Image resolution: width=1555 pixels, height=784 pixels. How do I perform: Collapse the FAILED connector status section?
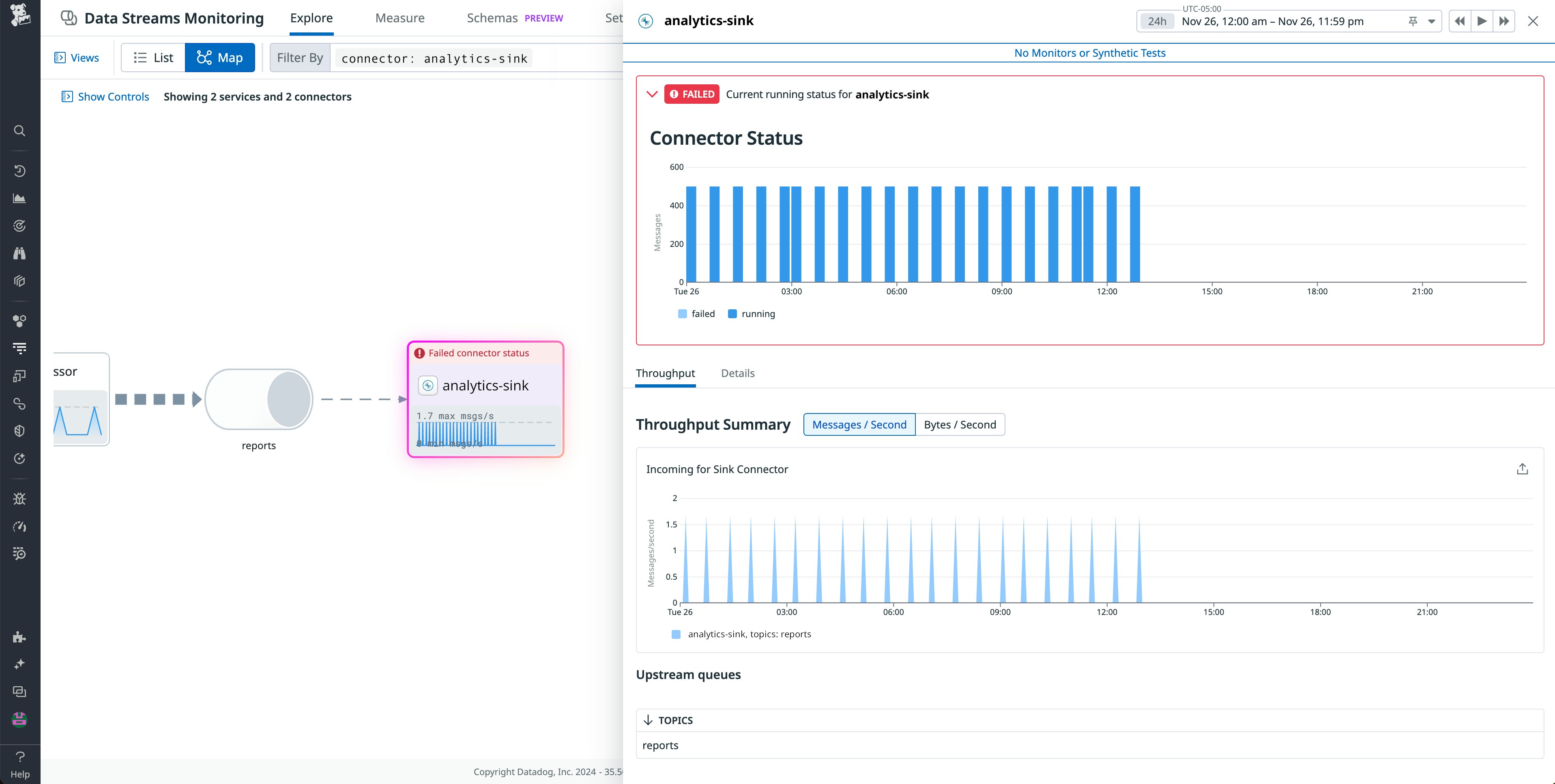pos(651,94)
